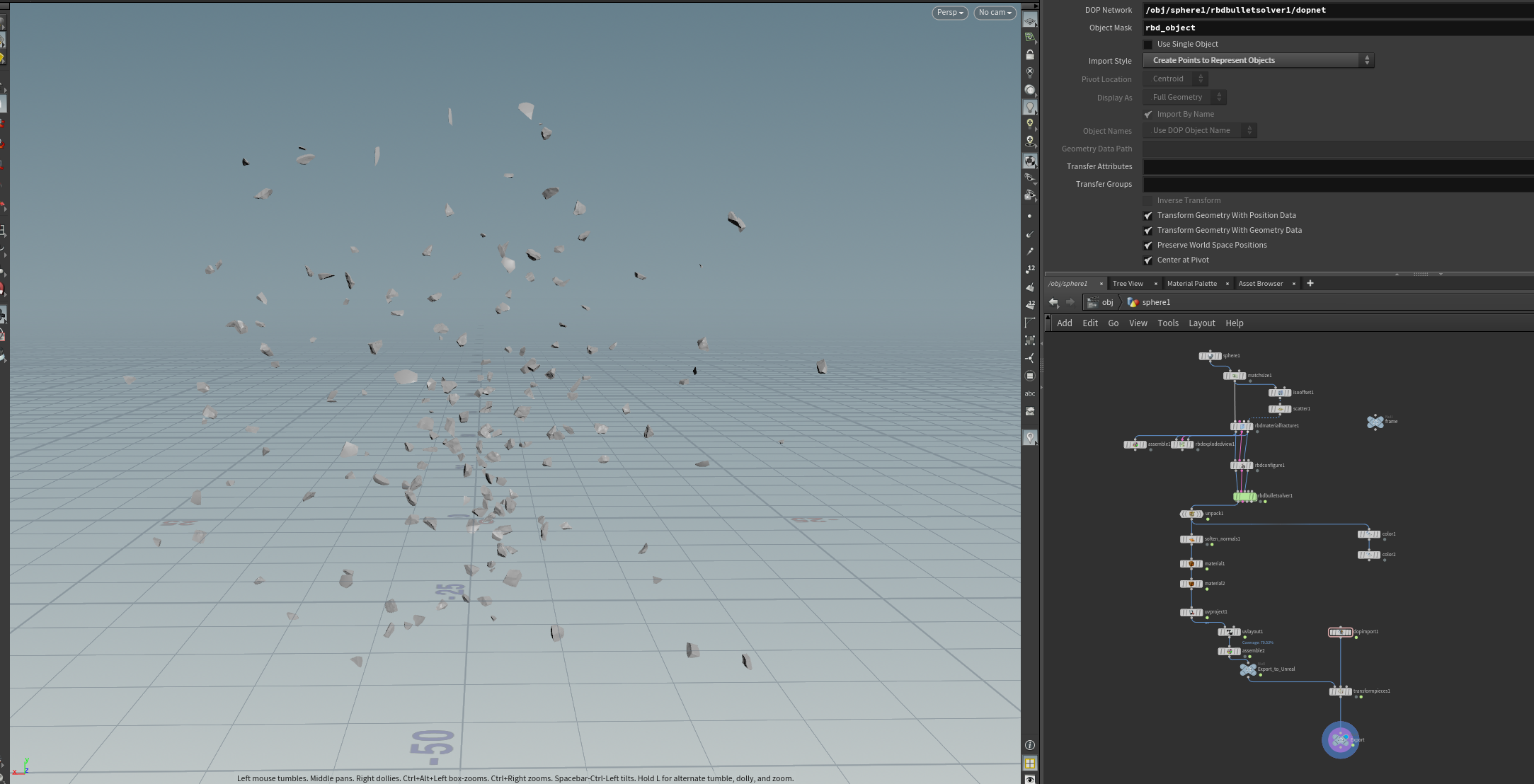
Task: Open the Persp viewport menu
Action: [x=949, y=13]
